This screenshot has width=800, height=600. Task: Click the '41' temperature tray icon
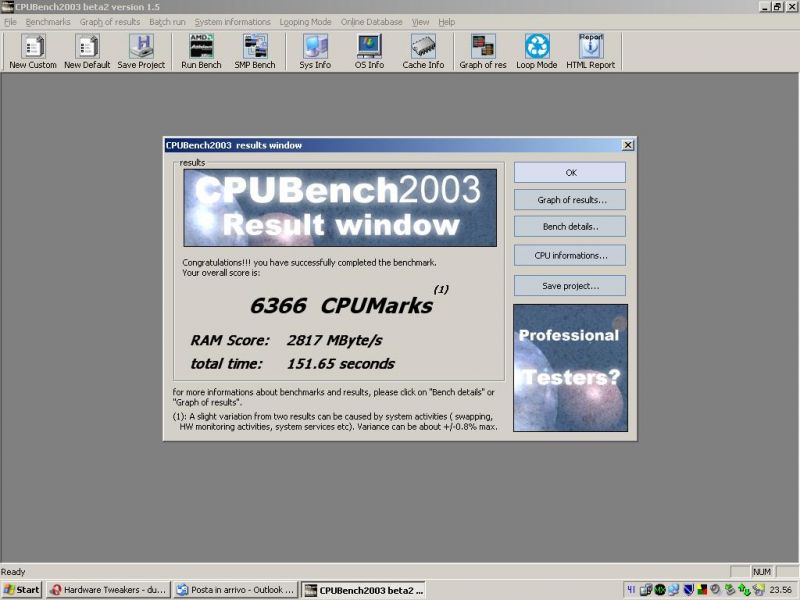631,590
